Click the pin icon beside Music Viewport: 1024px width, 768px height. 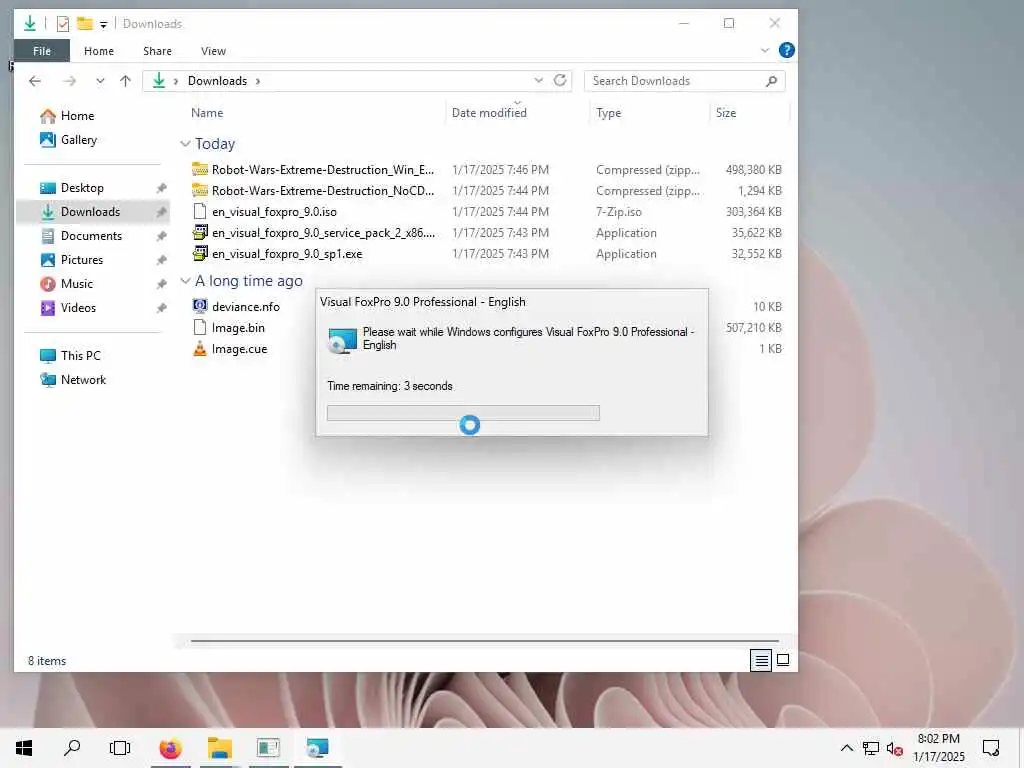click(x=161, y=284)
